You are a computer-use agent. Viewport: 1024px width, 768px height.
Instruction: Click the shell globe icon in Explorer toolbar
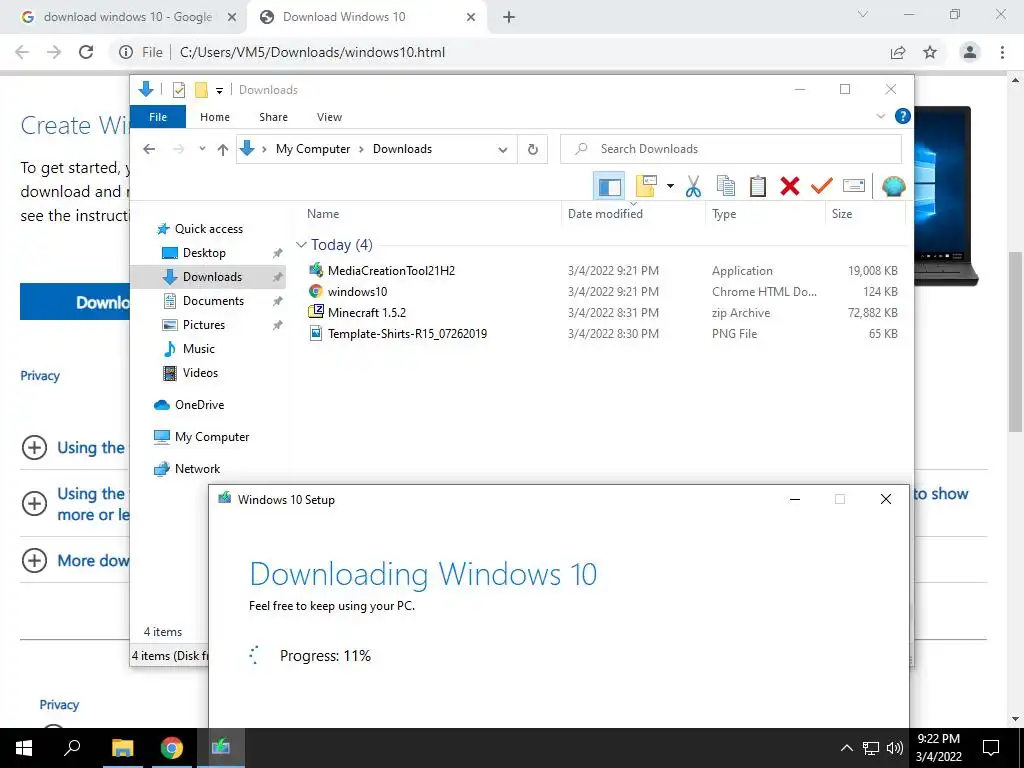893,186
